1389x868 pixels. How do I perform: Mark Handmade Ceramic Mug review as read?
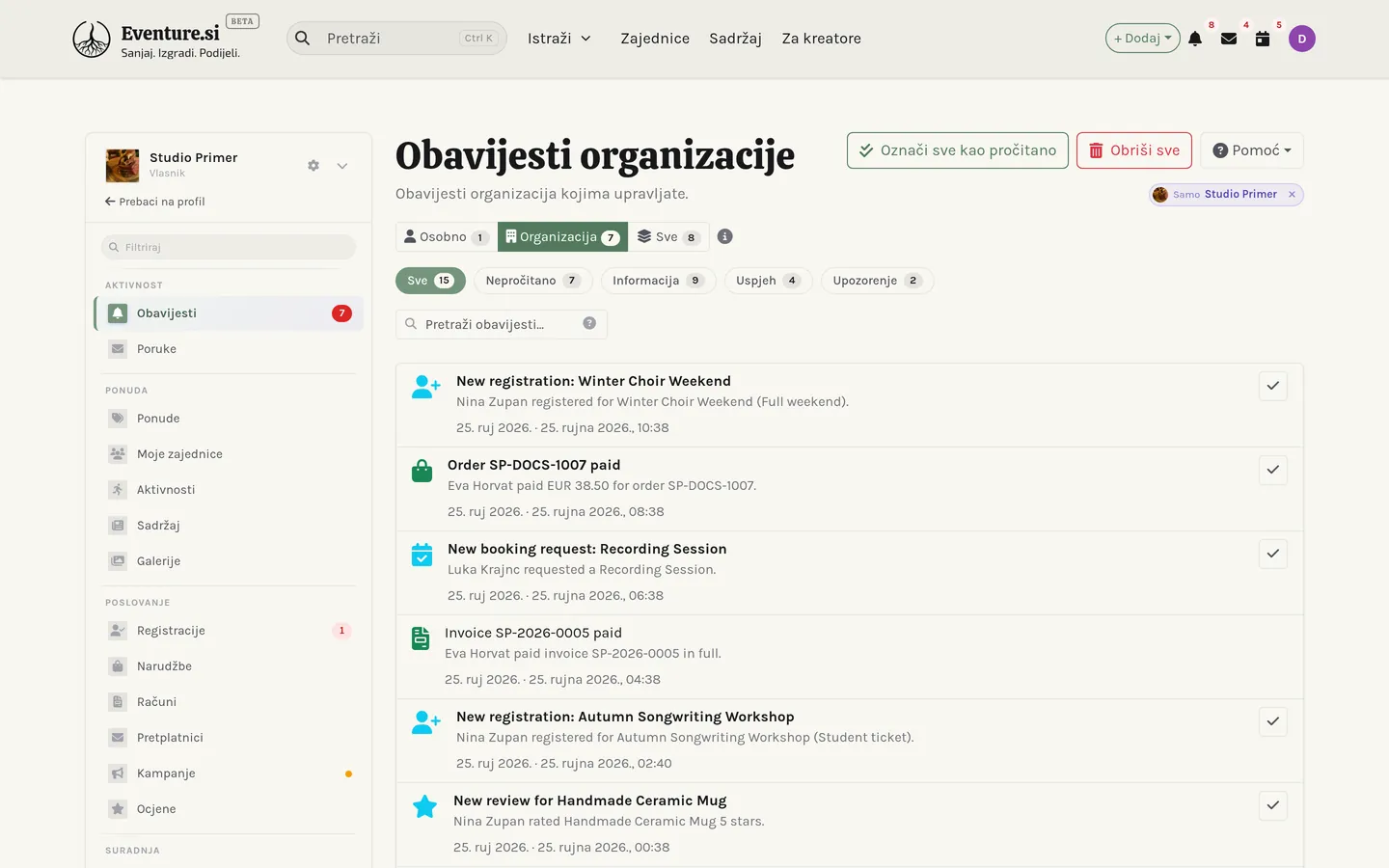pos(1273,805)
